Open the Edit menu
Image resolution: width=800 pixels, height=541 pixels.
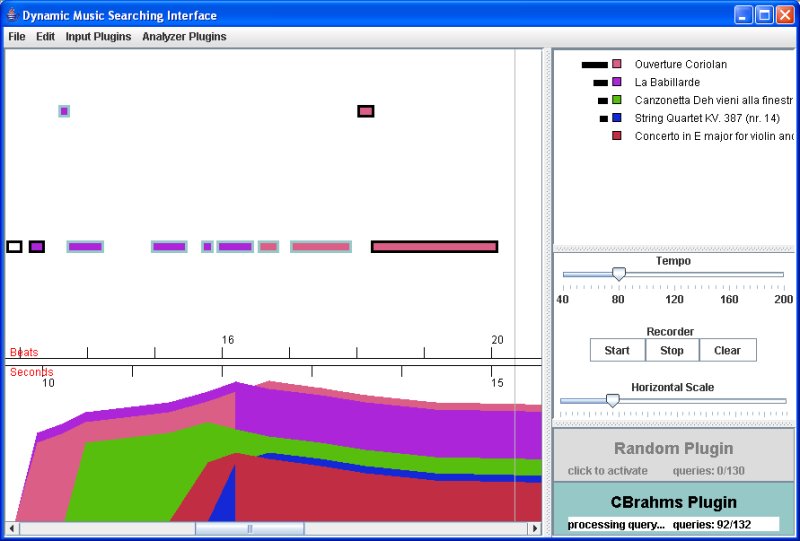[x=46, y=37]
